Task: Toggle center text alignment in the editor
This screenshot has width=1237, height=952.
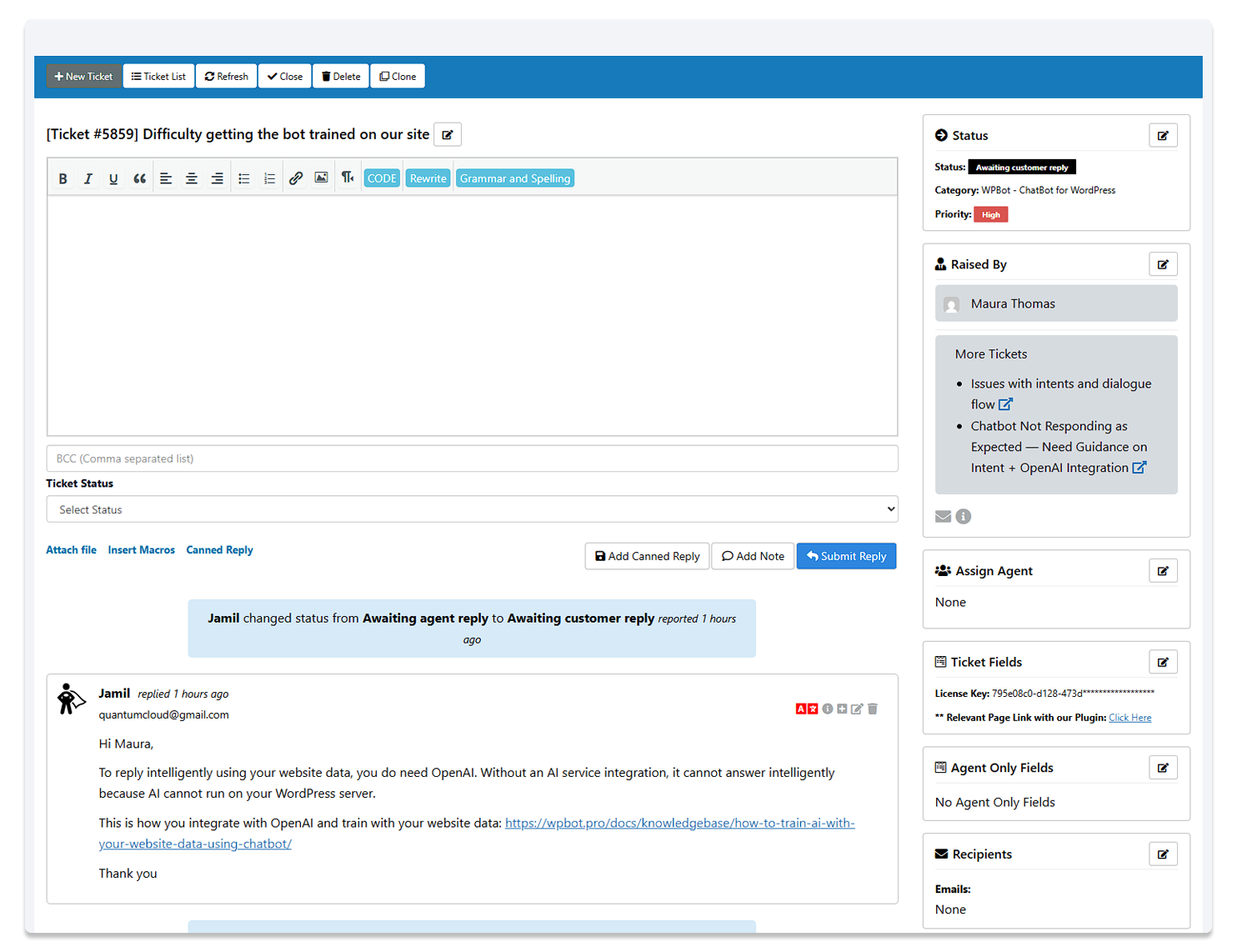Action: point(191,178)
